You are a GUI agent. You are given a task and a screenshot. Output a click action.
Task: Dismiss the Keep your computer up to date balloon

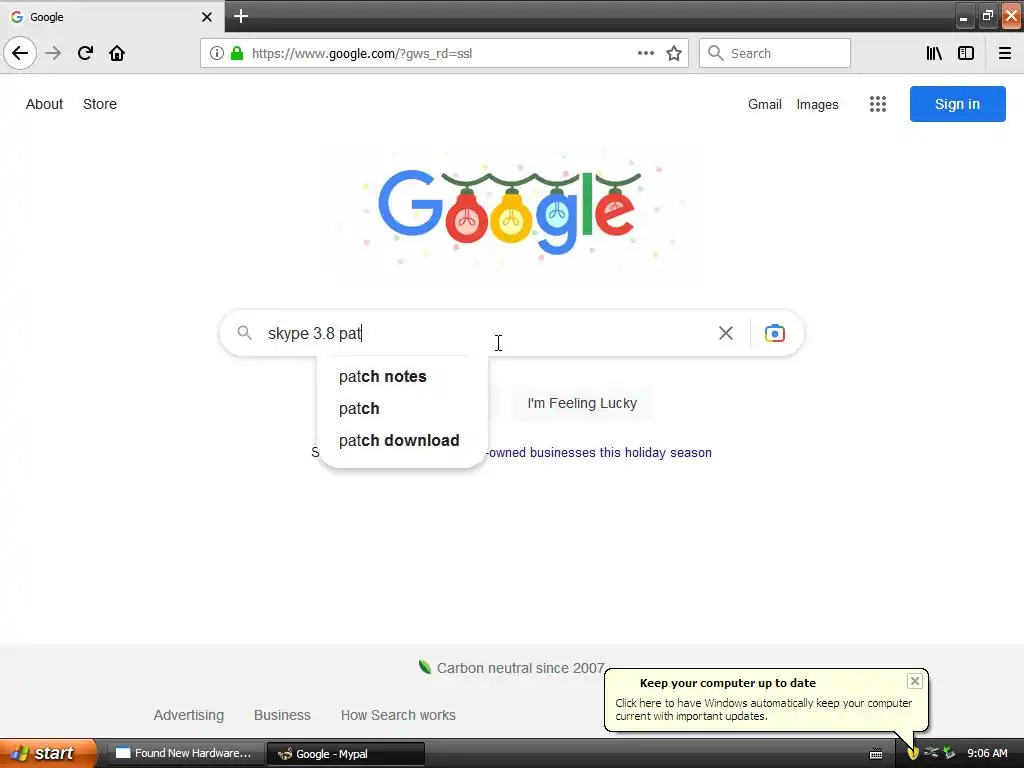[x=914, y=681]
